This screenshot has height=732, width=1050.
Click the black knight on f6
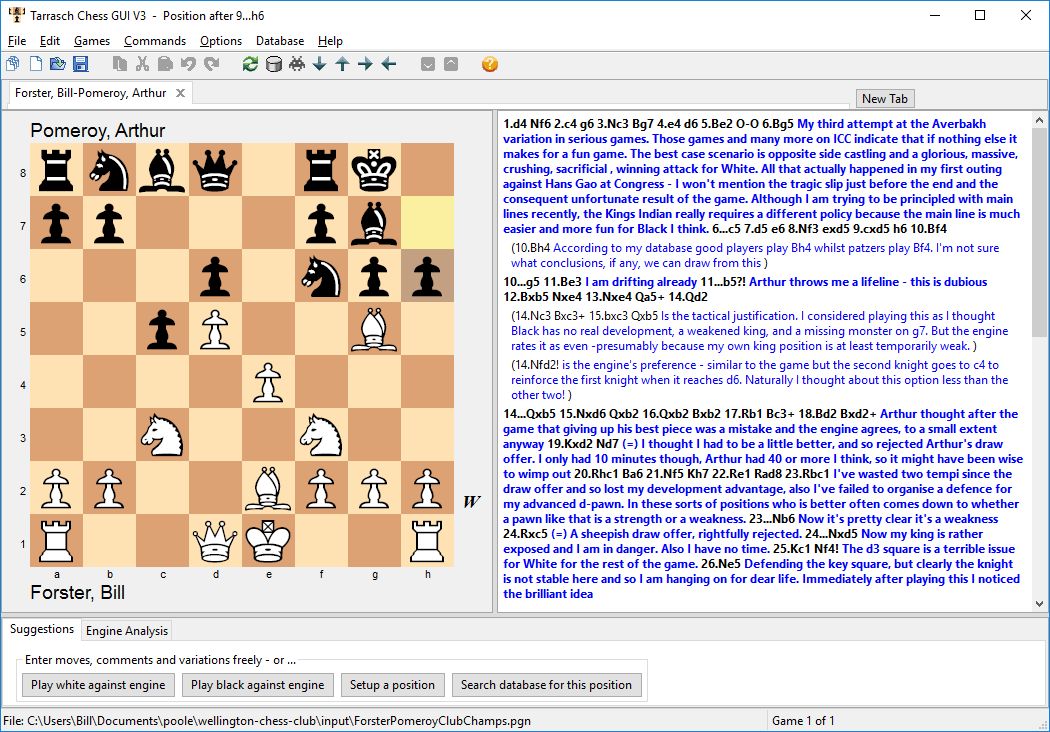point(321,276)
